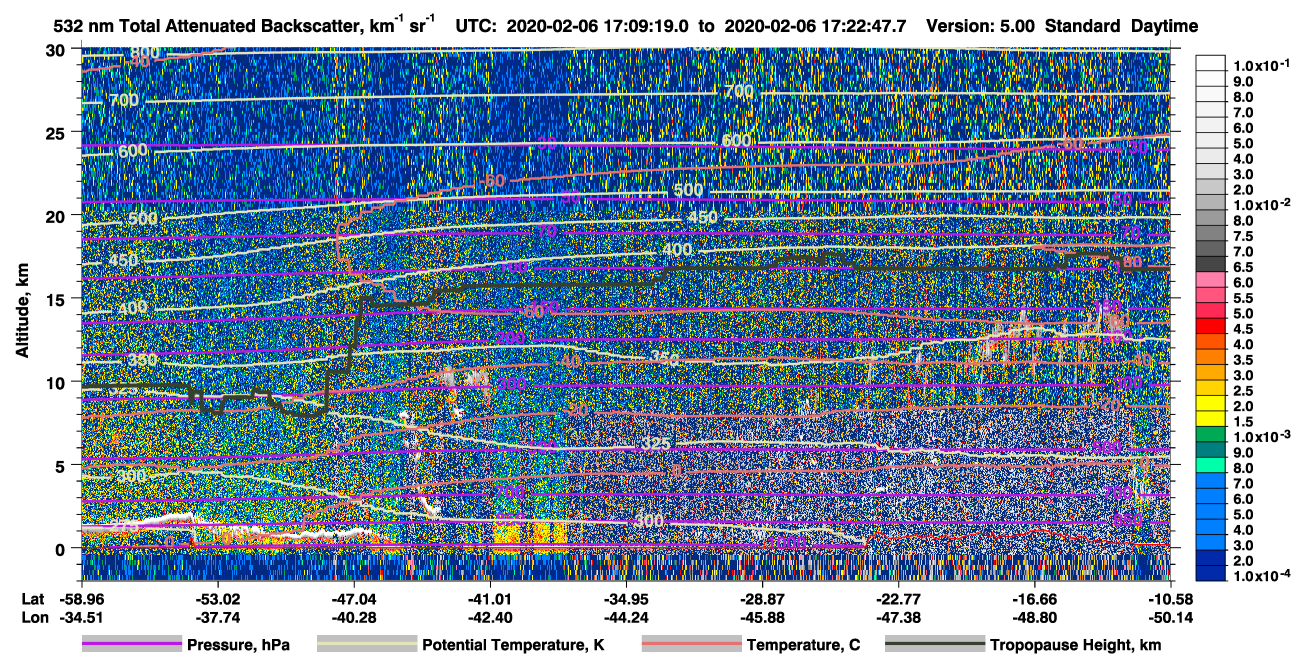Image resolution: width=1300 pixels, height=667 pixels.
Task: Click the Tropopause Height, km legend label
Action: (1075, 645)
